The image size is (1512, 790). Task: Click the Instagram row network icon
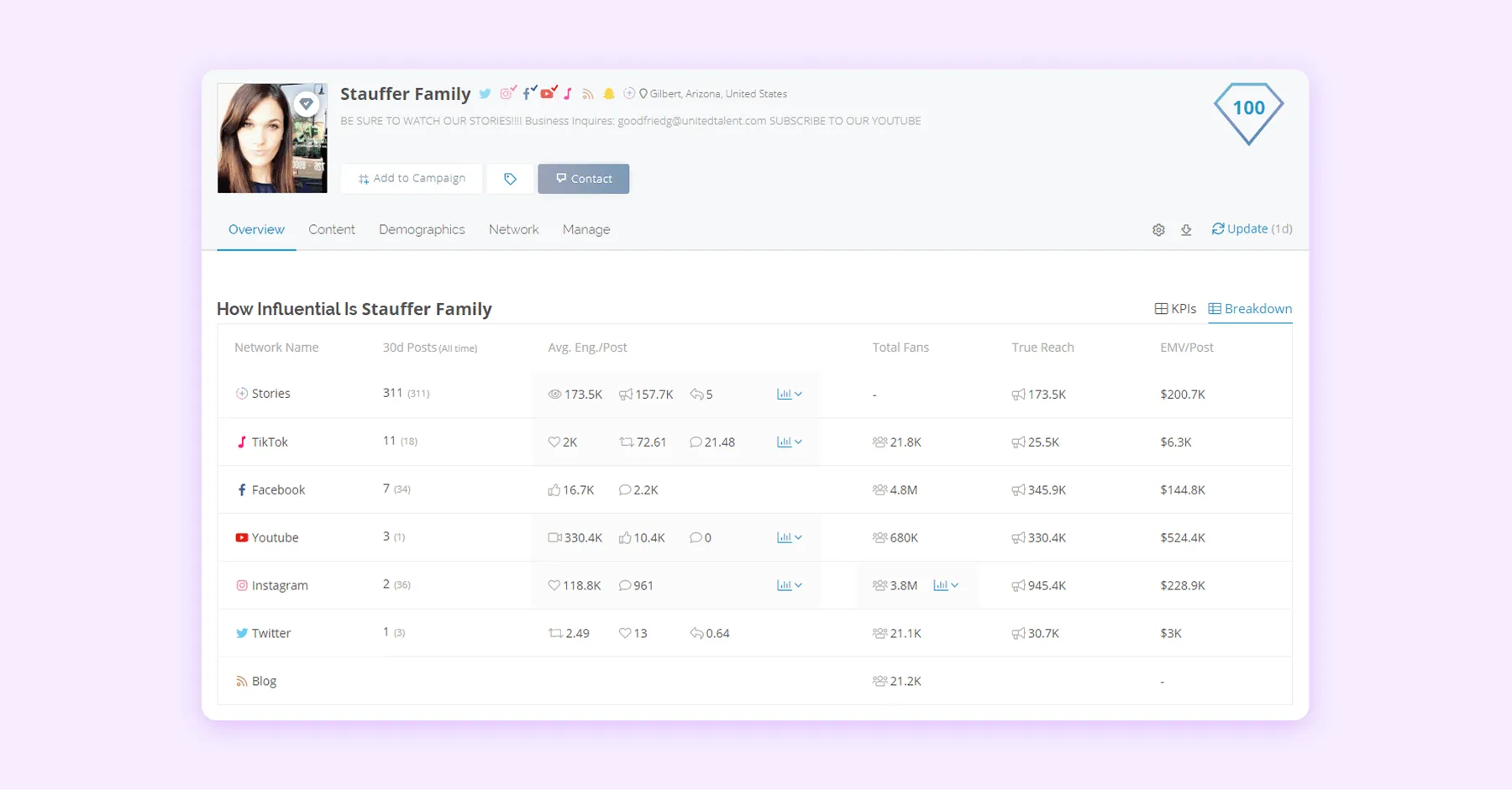pos(242,585)
